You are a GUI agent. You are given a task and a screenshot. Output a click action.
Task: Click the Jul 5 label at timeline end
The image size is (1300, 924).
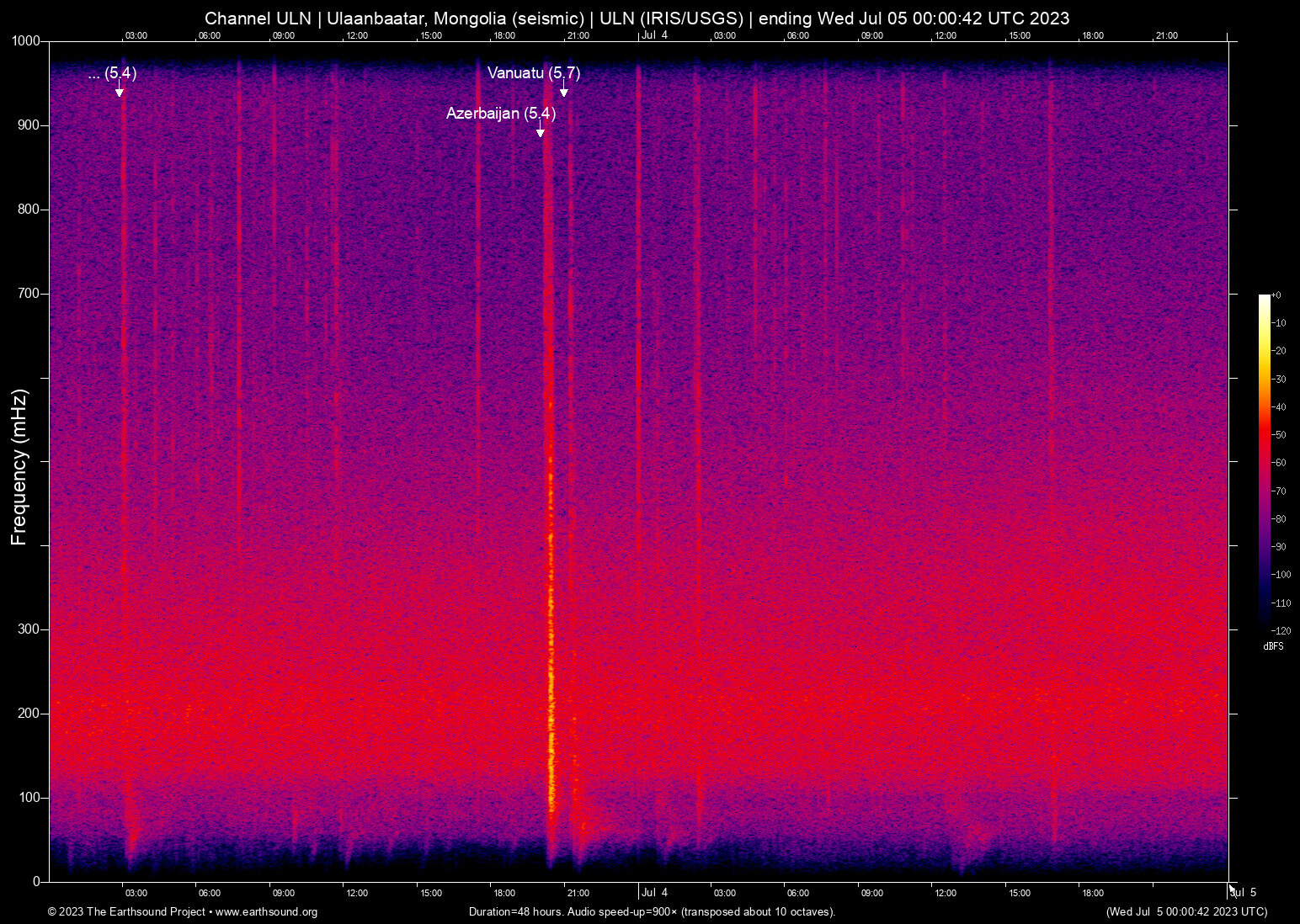(1244, 893)
